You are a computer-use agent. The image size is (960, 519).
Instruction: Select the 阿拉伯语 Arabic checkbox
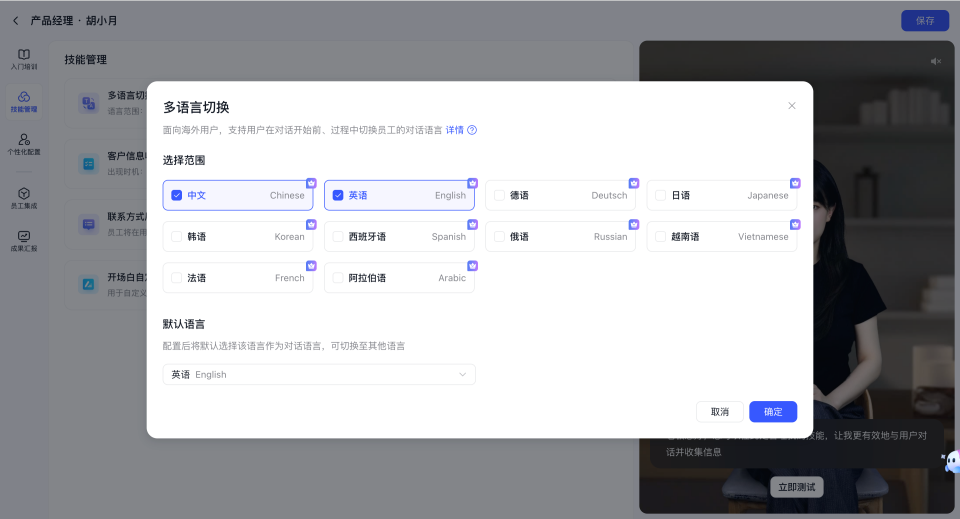[338, 278]
